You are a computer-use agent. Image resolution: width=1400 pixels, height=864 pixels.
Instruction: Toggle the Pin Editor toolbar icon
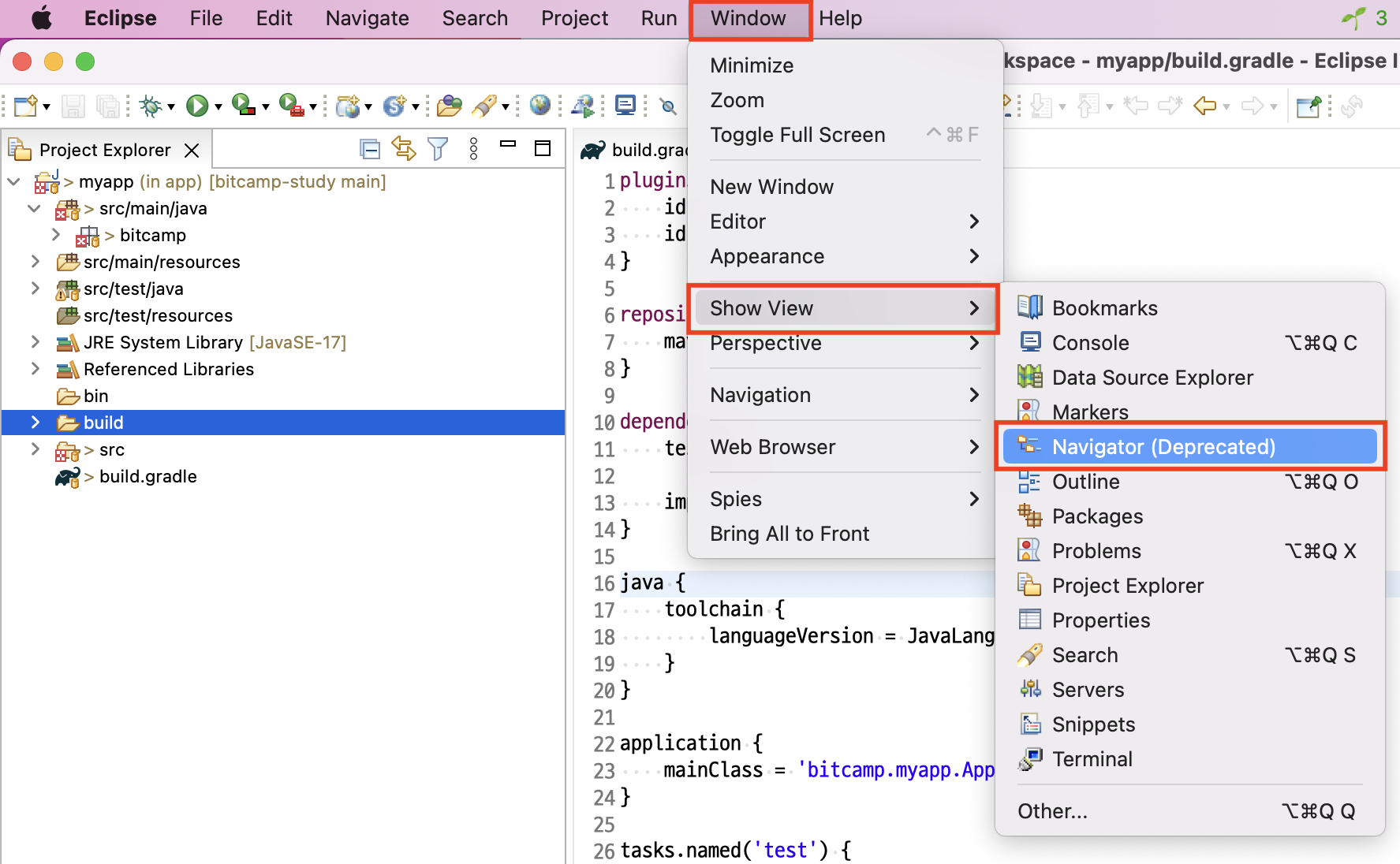[1309, 106]
